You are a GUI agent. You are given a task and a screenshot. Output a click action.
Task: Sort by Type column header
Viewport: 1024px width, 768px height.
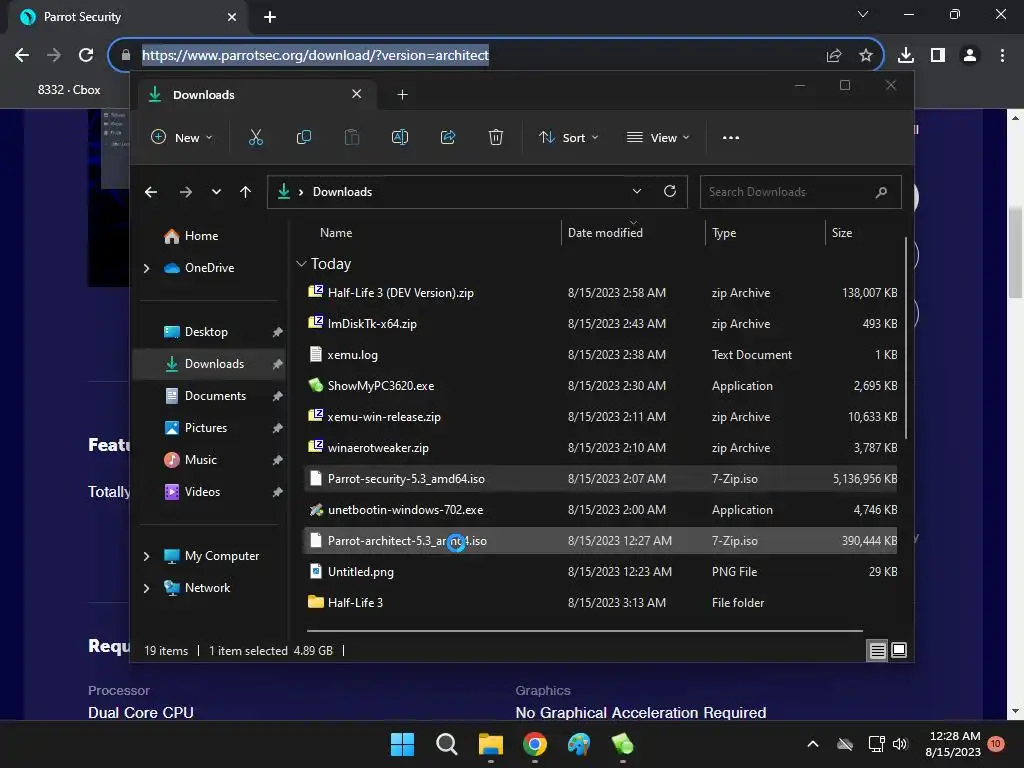pos(724,232)
